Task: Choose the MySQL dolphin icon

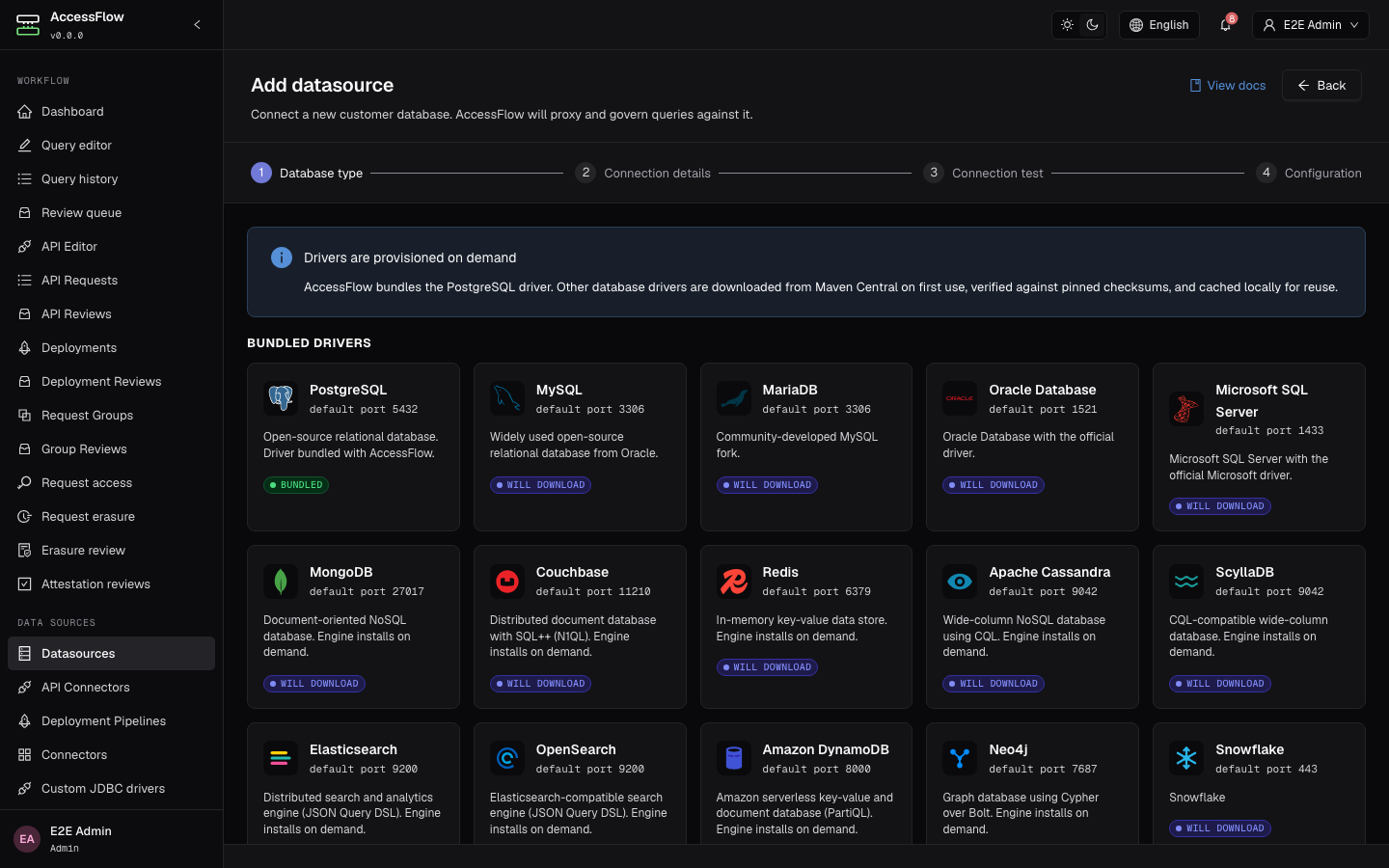Action: (x=507, y=397)
